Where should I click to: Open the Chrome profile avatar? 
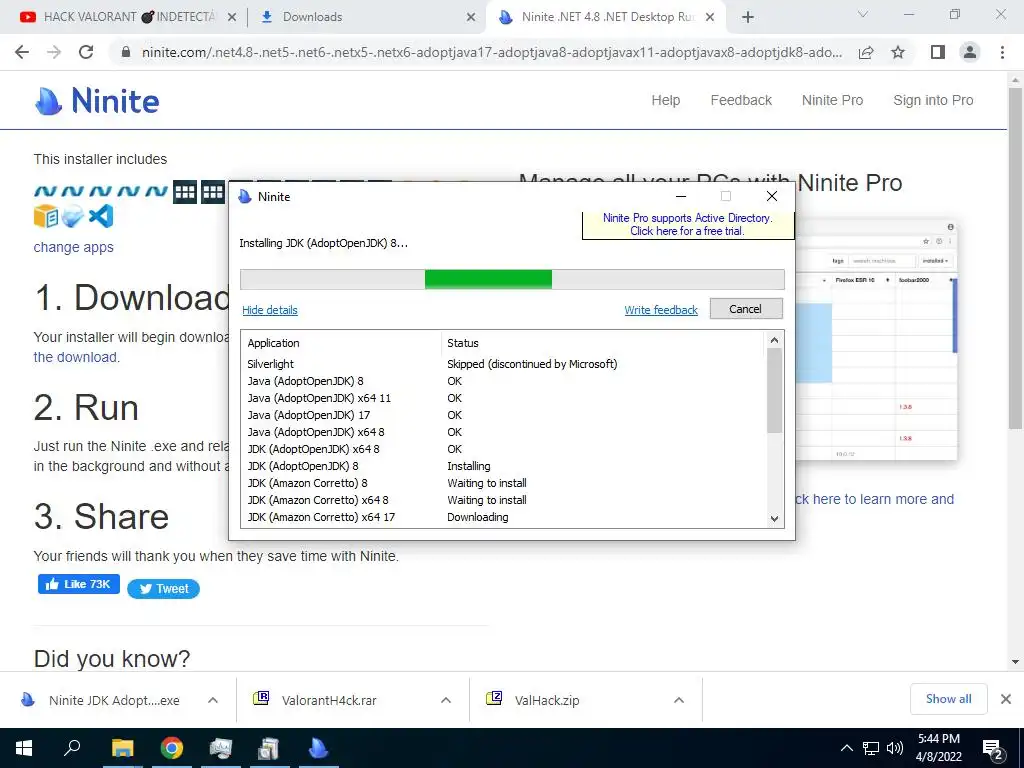(970, 52)
